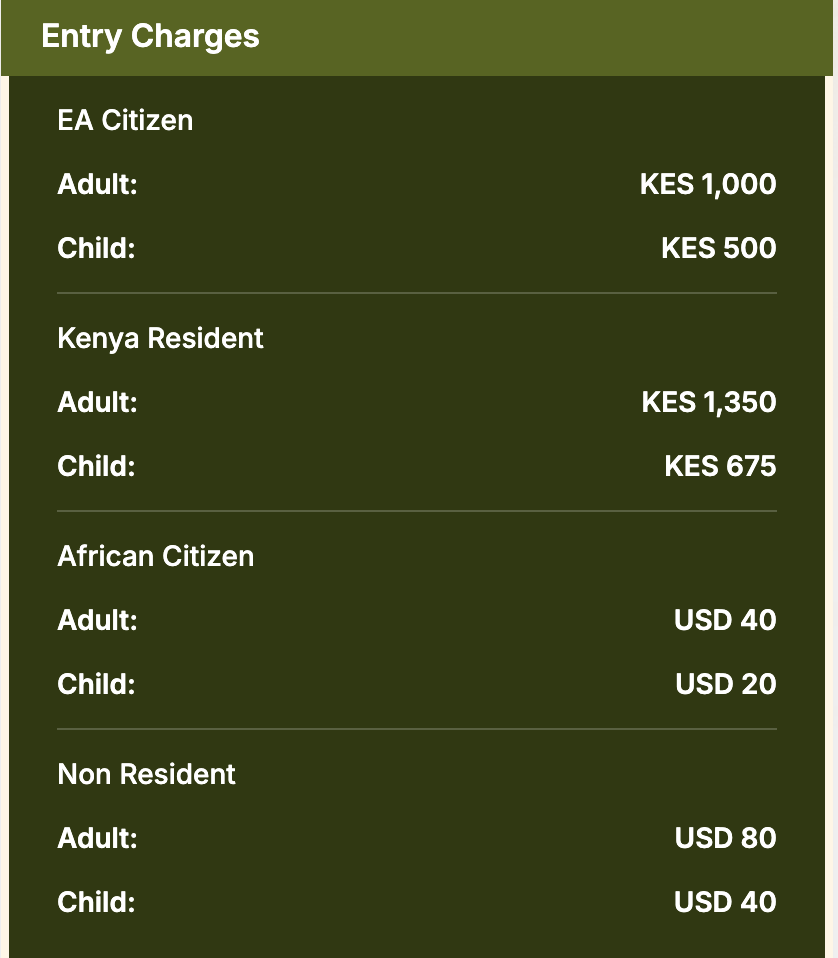838x958 pixels.
Task: Select the Non Resident heading
Action: tap(146, 775)
